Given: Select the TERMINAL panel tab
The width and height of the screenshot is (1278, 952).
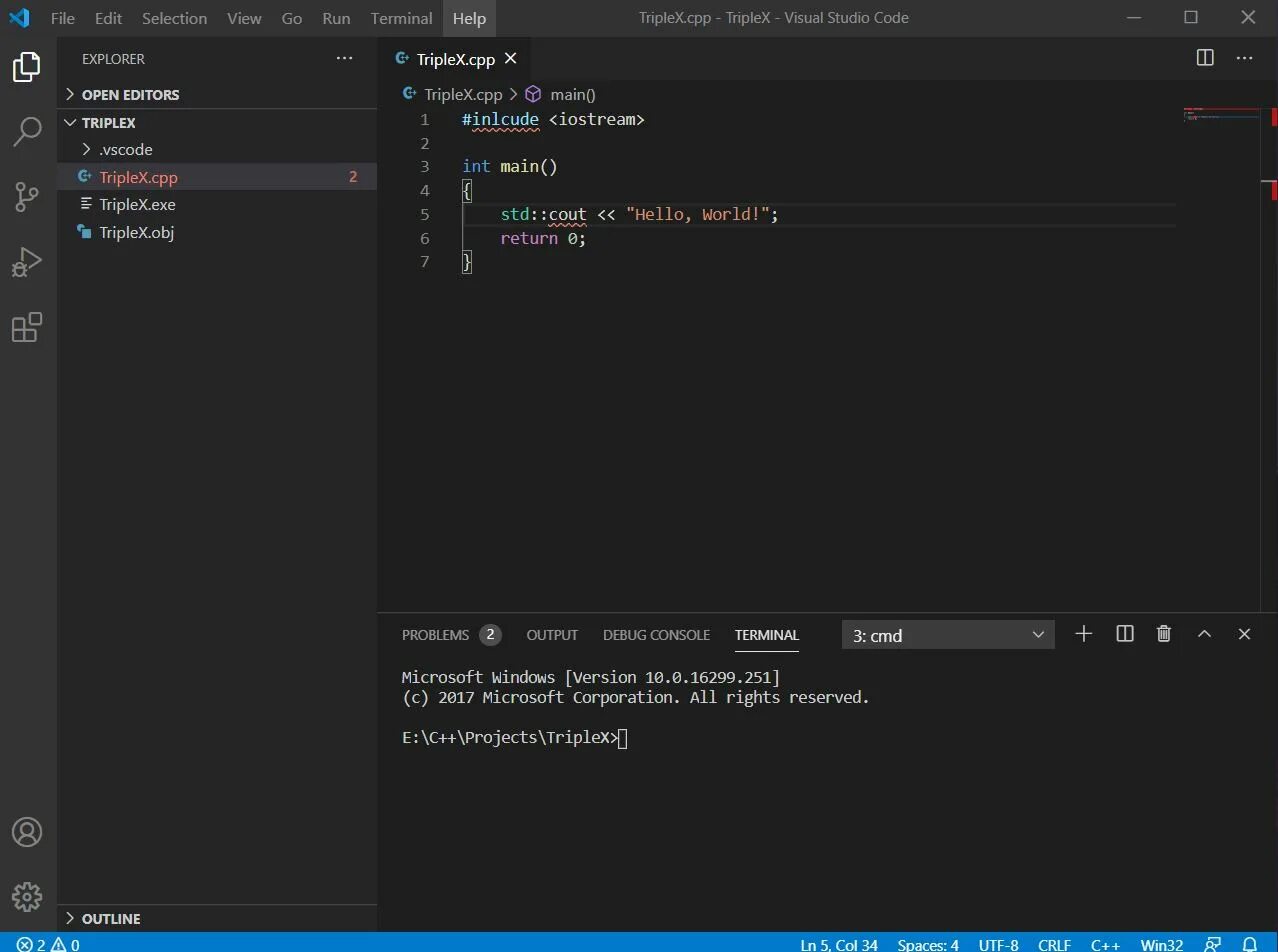Looking at the screenshot, I should click(x=767, y=635).
